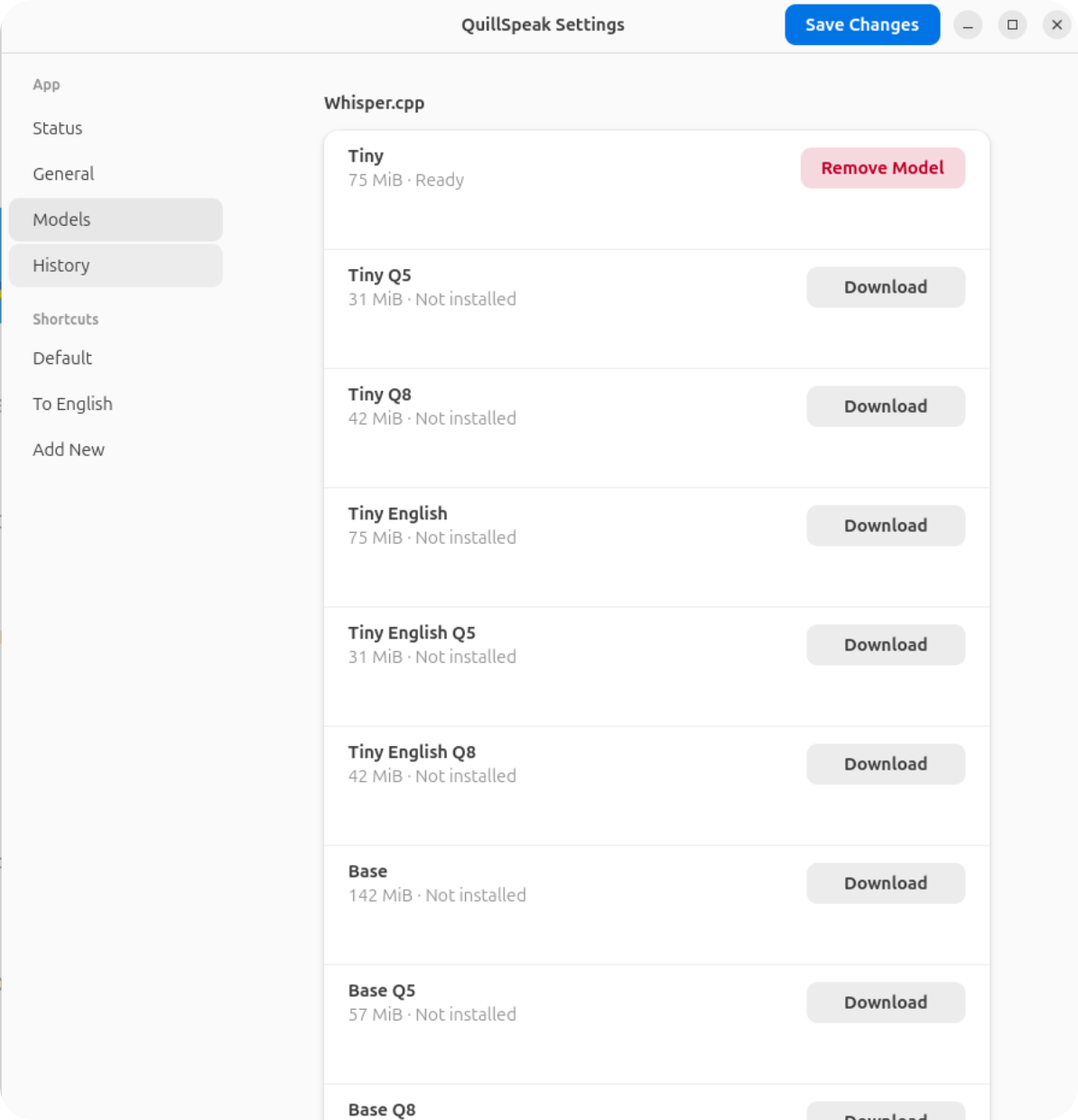Choose Add New shortcut
This screenshot has height=1120, width=1078.
(116, 450)
